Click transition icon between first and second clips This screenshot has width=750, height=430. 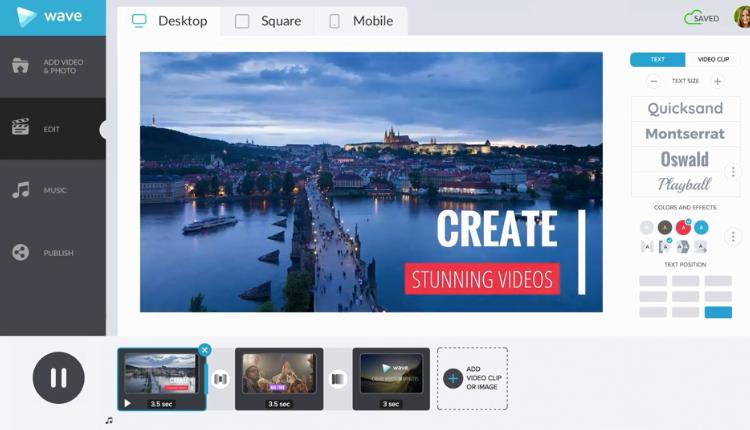tap(220, 379)
